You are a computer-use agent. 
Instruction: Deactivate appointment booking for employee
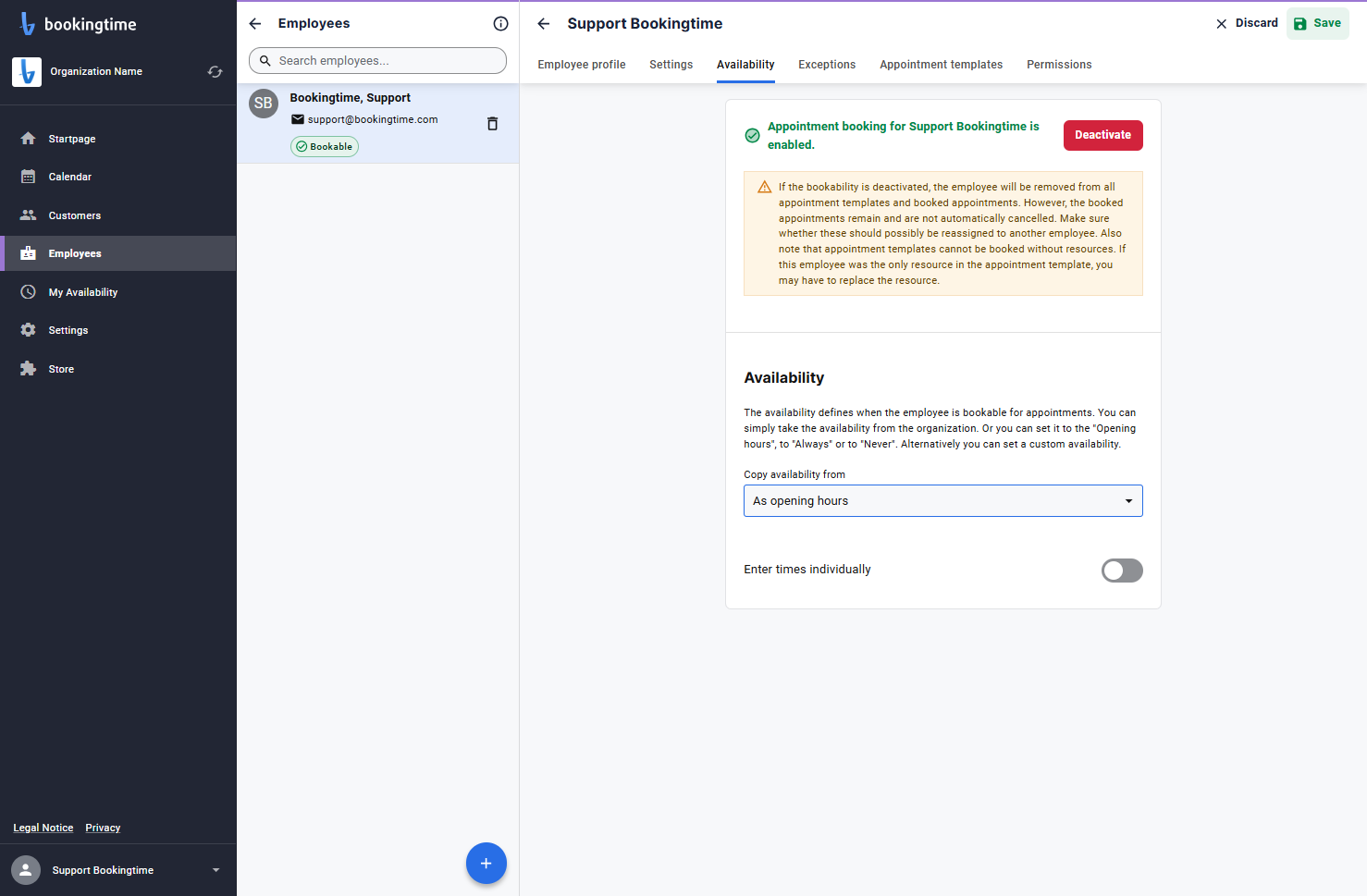1103,135
